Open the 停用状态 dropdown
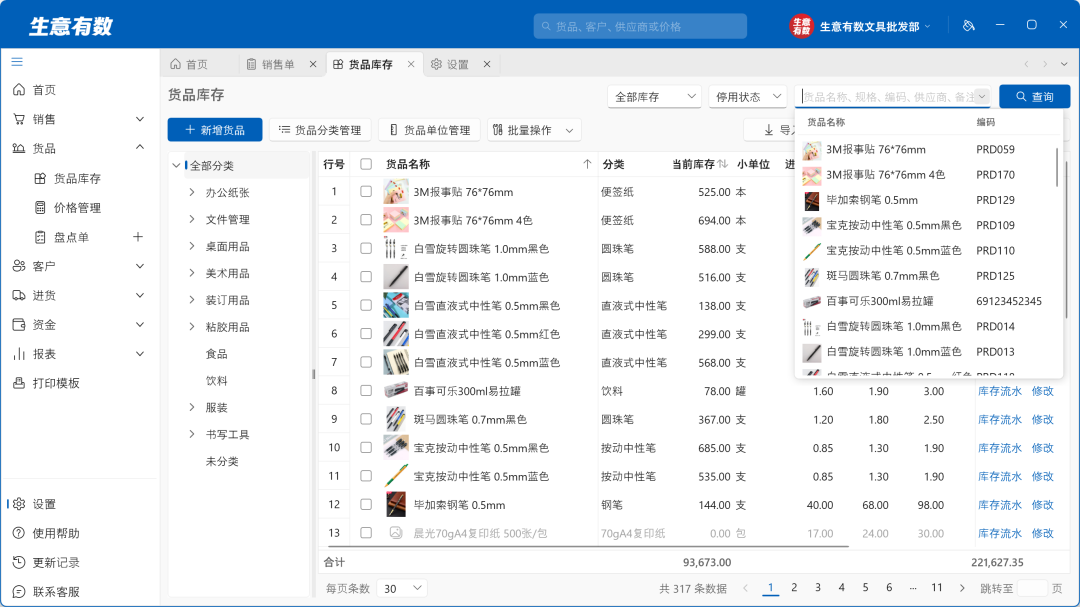The image size is (1080, 607). pyautogui.click(x=747, y=96)
